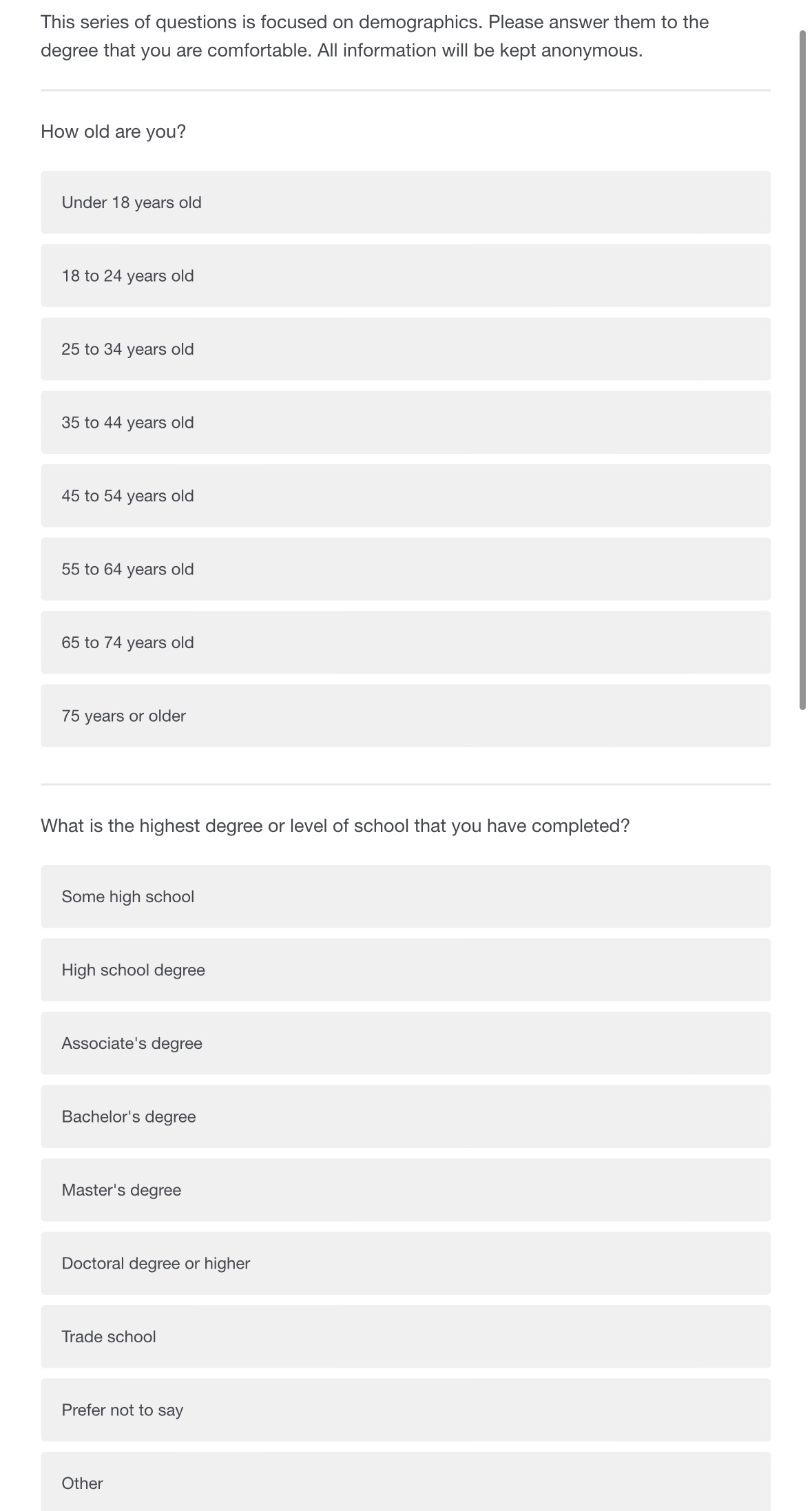Click the education question heading

pos(335,825)
